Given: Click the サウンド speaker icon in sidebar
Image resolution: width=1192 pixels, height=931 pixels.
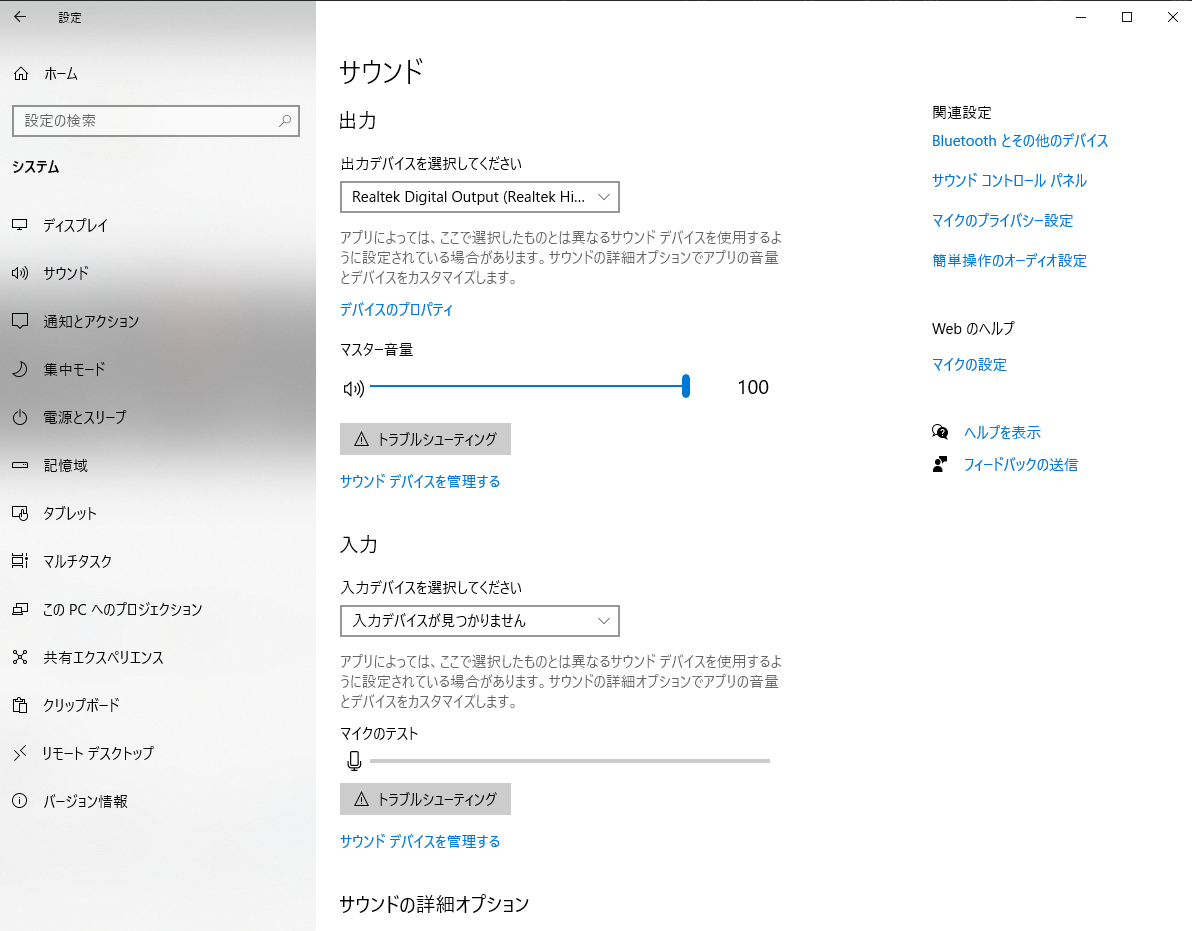Looking at the screenshot, I should pyautogui.click(x=22, y=273).
